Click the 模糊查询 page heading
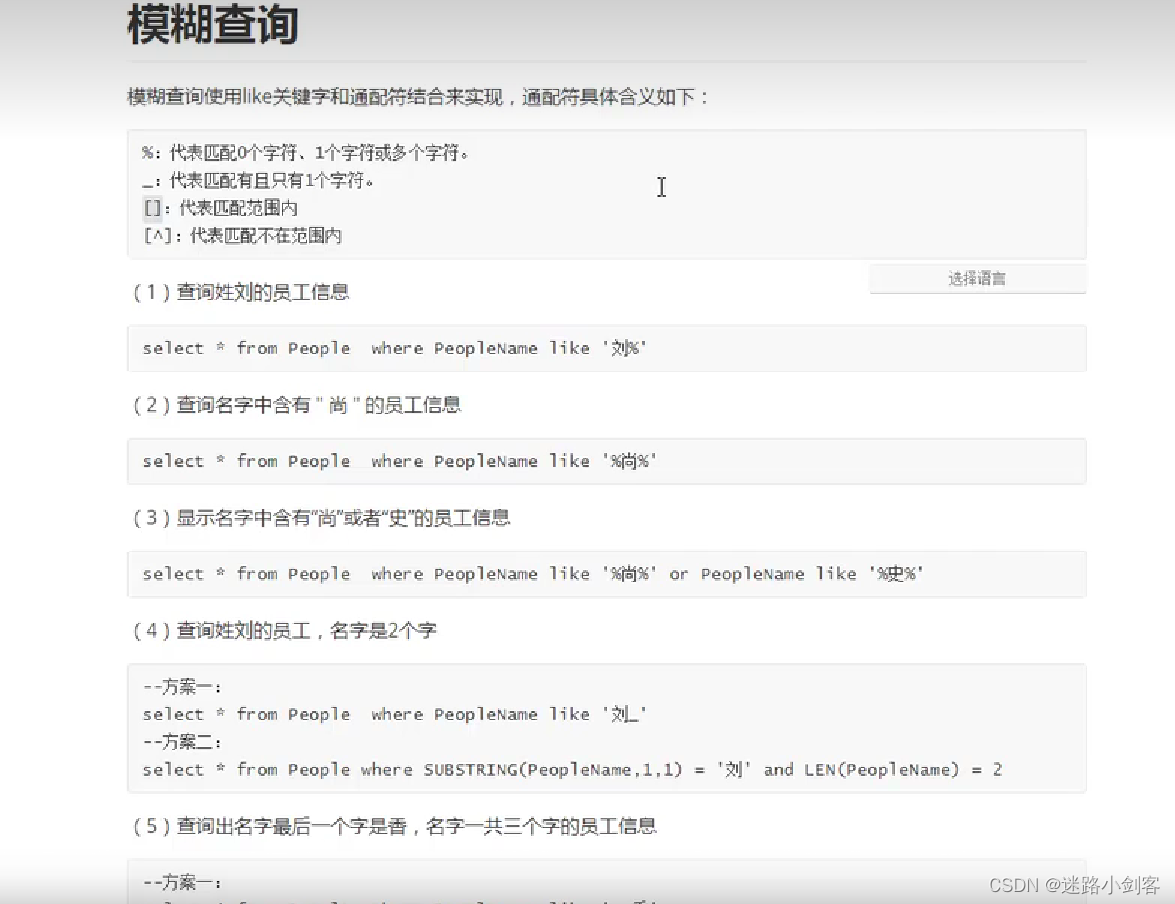1175x904 pixels. 211,26
